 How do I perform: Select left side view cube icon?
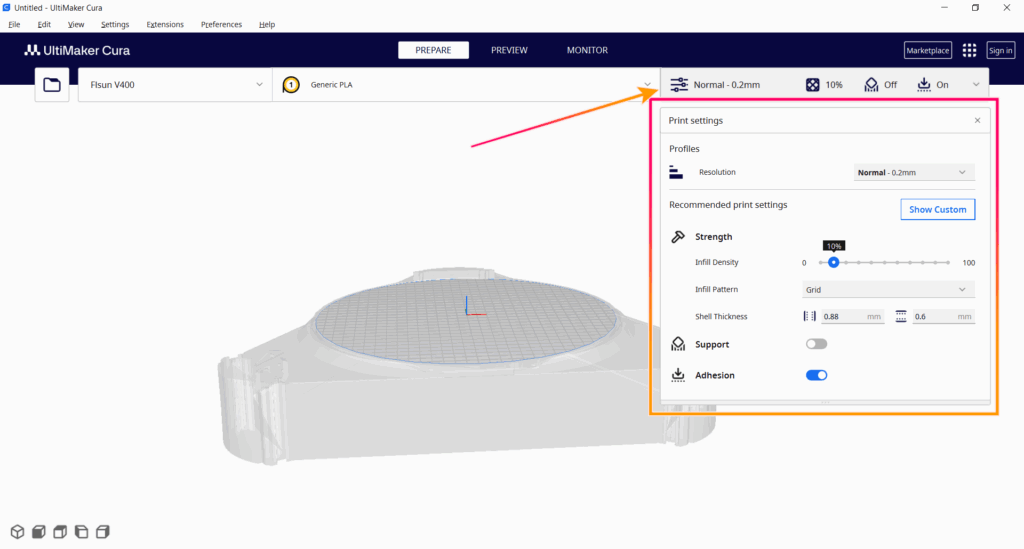(x=82, y=532)
